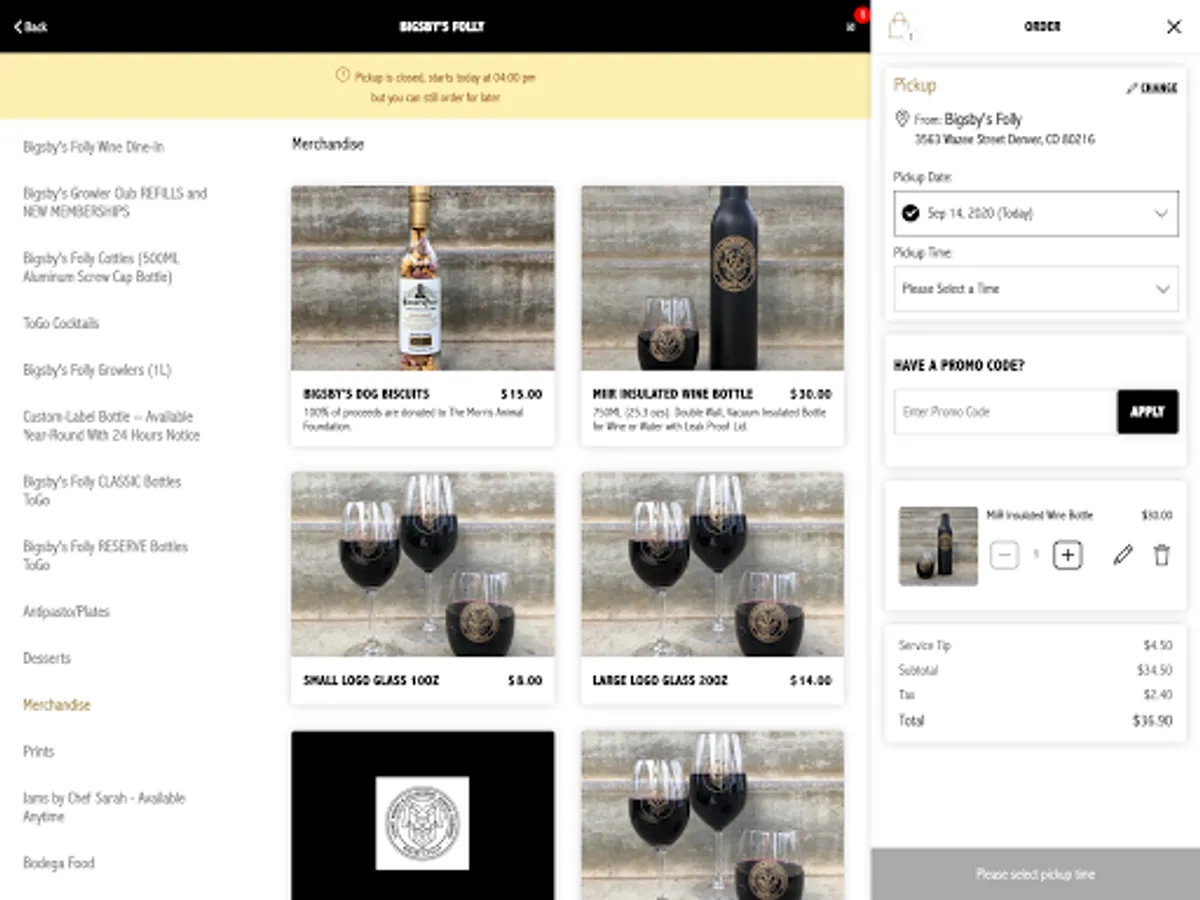The image size is (1200, 900).
Task: Focus the Enter Promo Code field
Action: tap(1005, 412)
